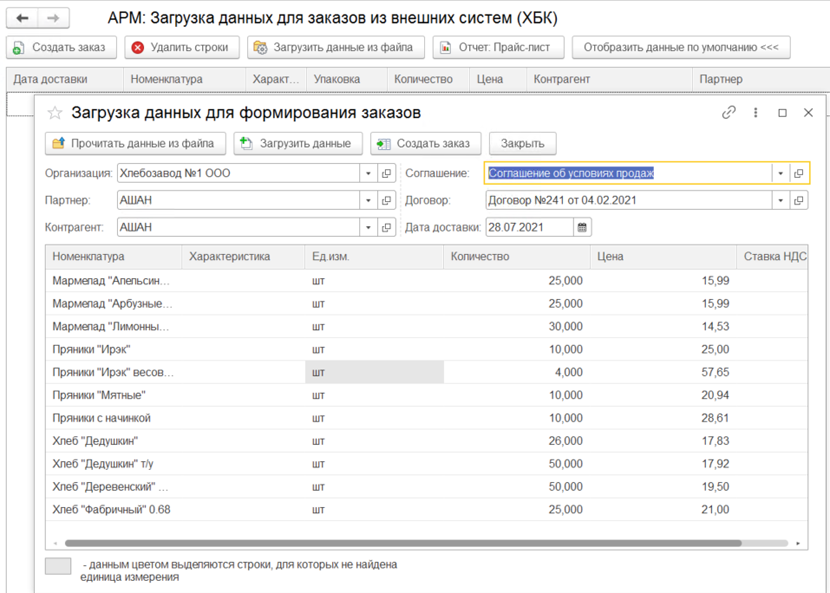Copy the form link via chain icon
Image resolution: width=830 pixels, height=593 pixels.
tap(729, 113)
